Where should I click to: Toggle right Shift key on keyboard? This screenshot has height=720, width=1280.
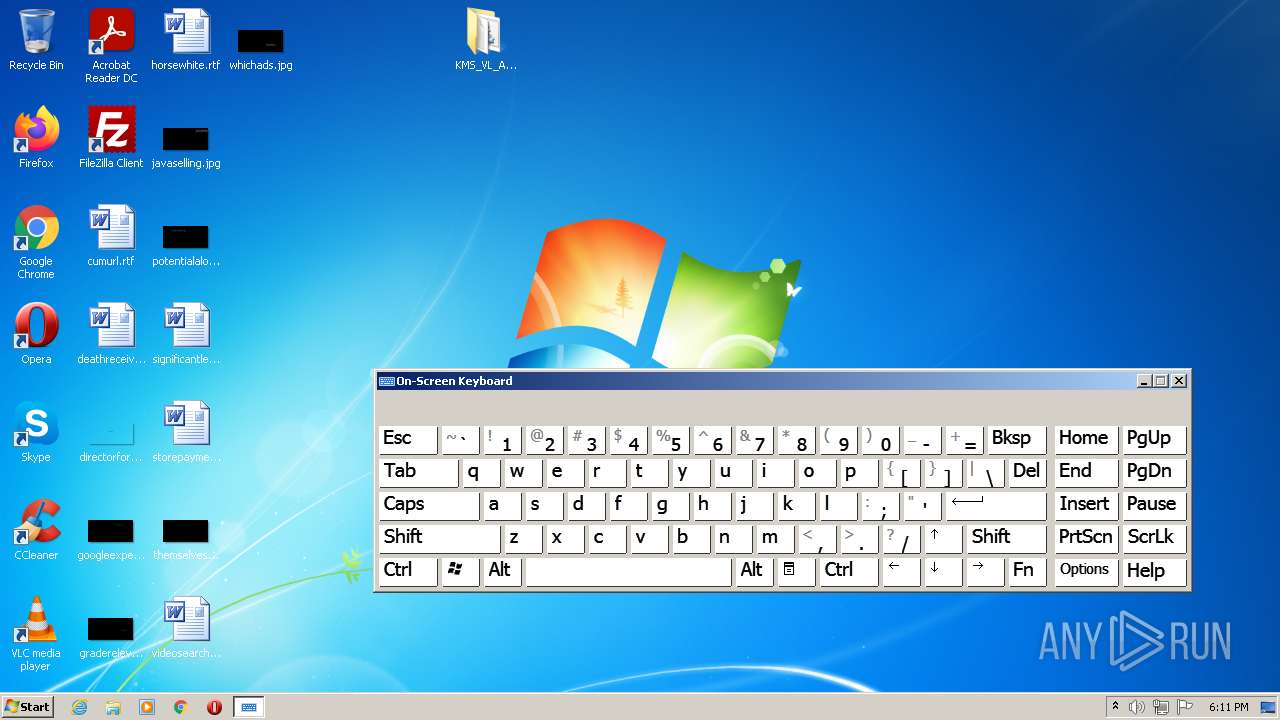pyautogui.click(x=1008, y=538)
